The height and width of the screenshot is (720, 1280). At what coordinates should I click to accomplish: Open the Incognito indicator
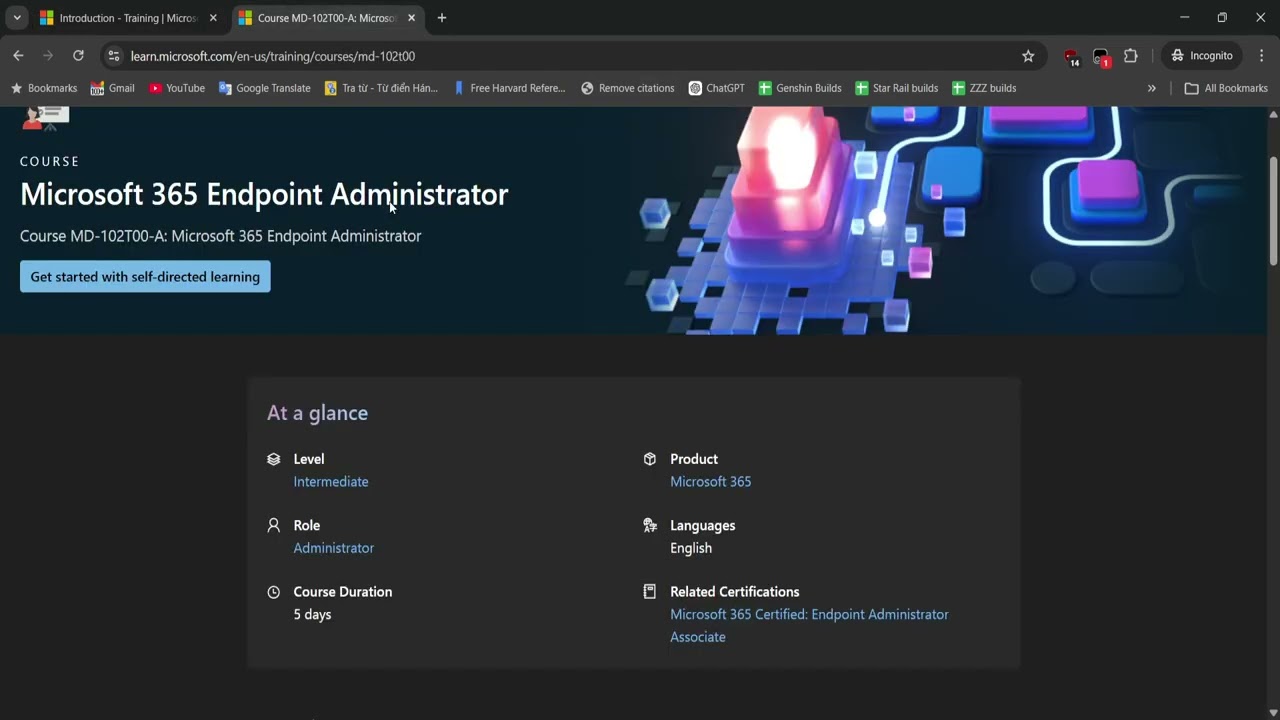1202,56
